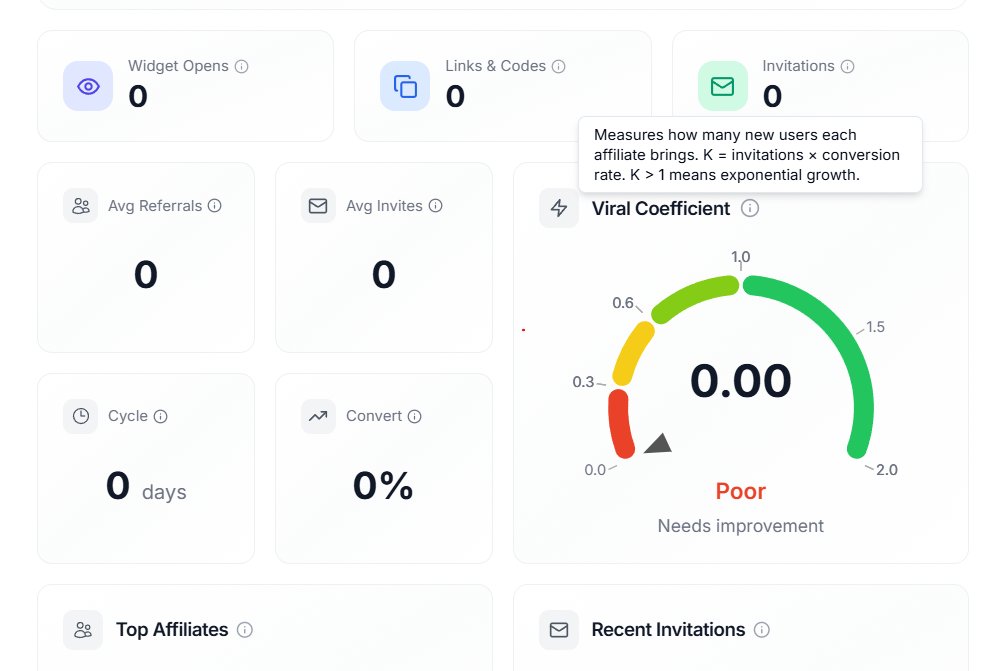The height and width of the screenshot is (671, 998).
Task: Click the lightning icon beside Viral Coefficient
Action: pos(559,208)
